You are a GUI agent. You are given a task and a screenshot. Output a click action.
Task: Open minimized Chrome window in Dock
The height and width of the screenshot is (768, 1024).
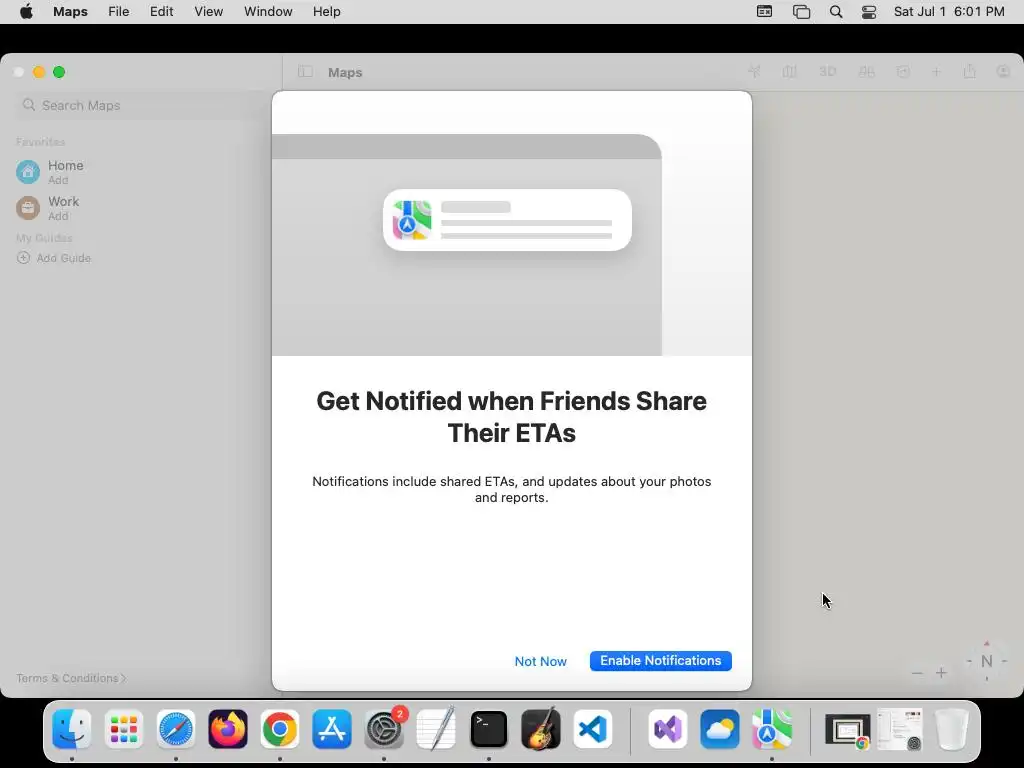point(848,730)
